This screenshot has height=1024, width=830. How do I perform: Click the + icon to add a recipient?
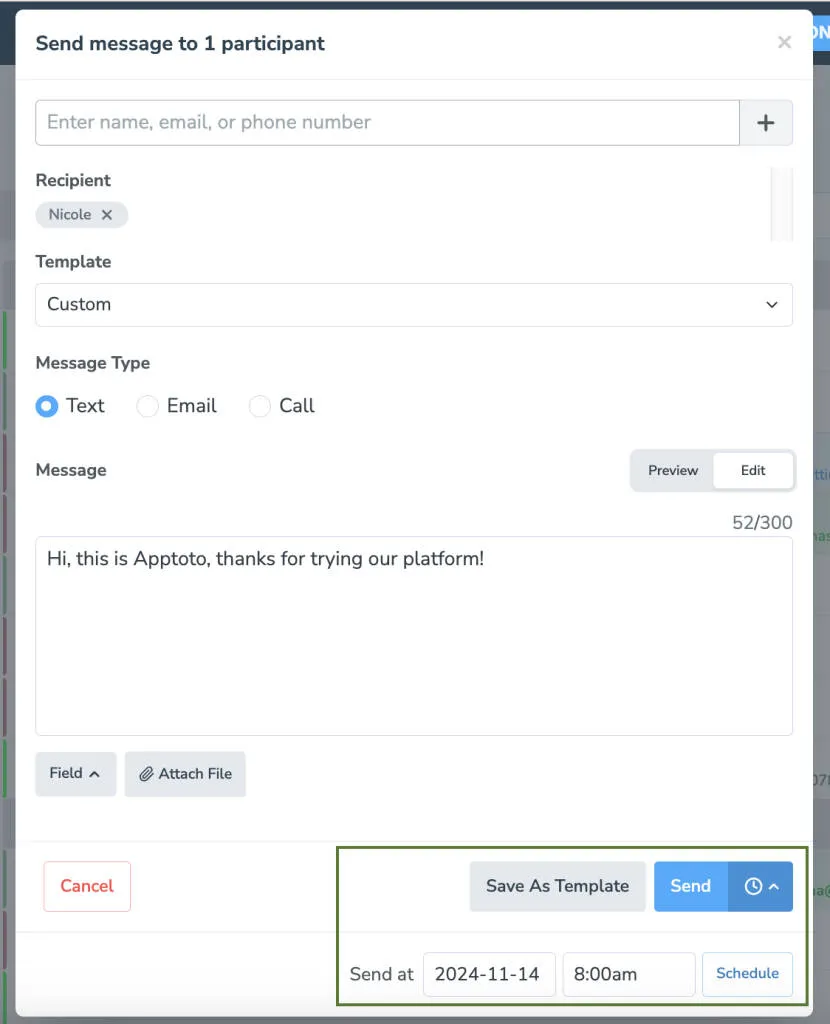pyautogui.click(x=766, y=122)
